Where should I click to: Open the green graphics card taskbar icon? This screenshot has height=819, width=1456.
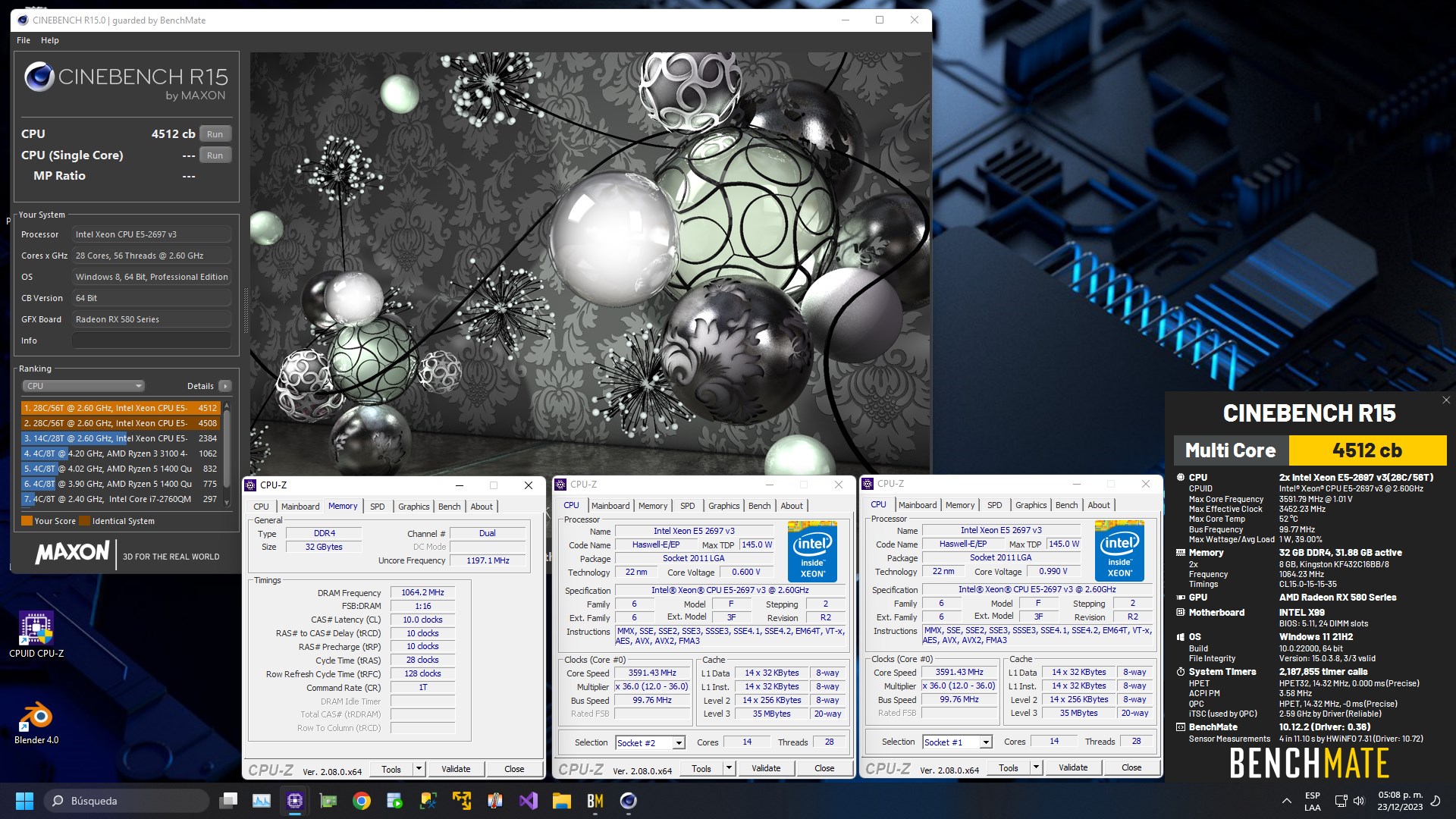pyautogui.click(x=328, y=801)
